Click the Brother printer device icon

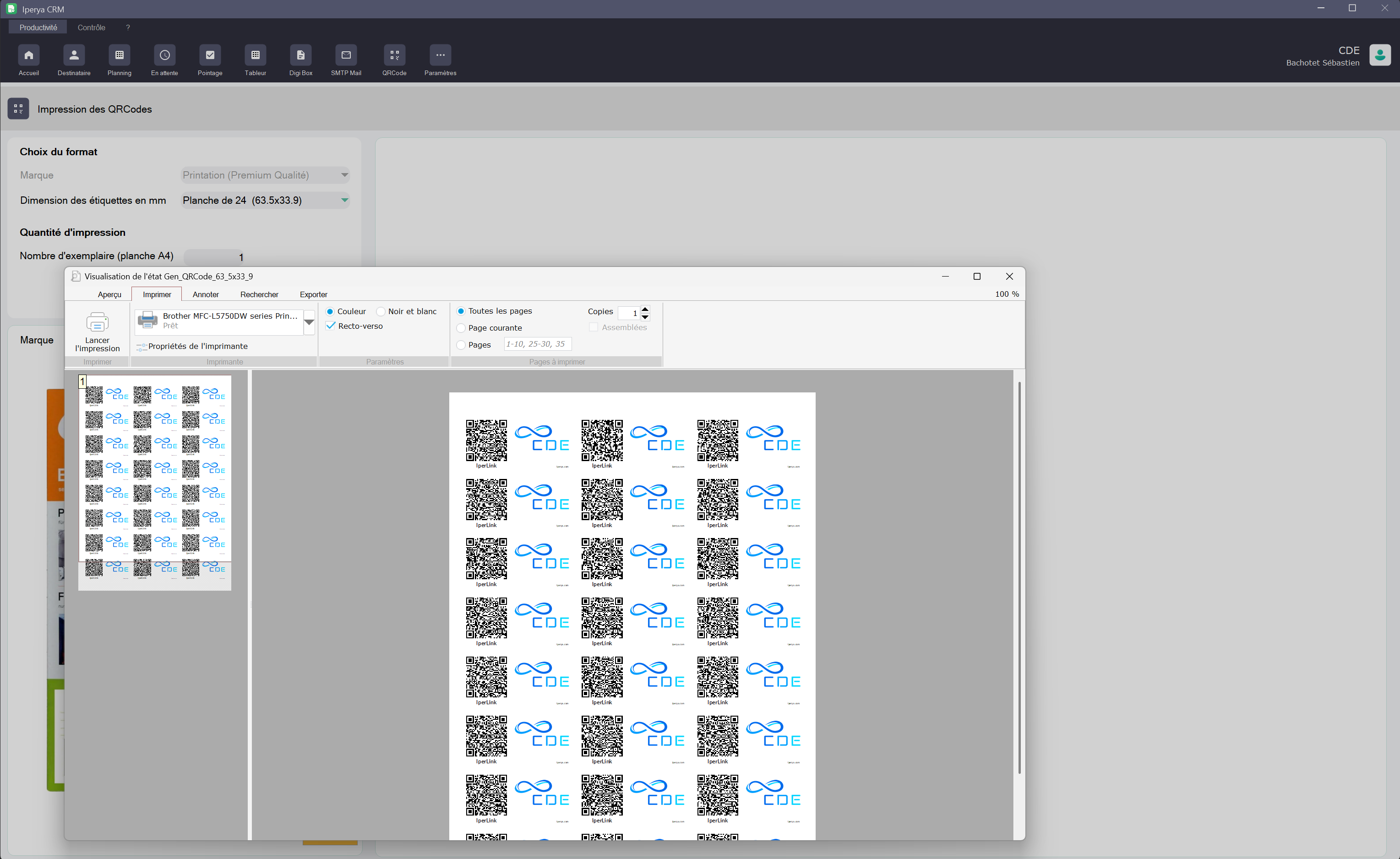click(x=148, y=320)
